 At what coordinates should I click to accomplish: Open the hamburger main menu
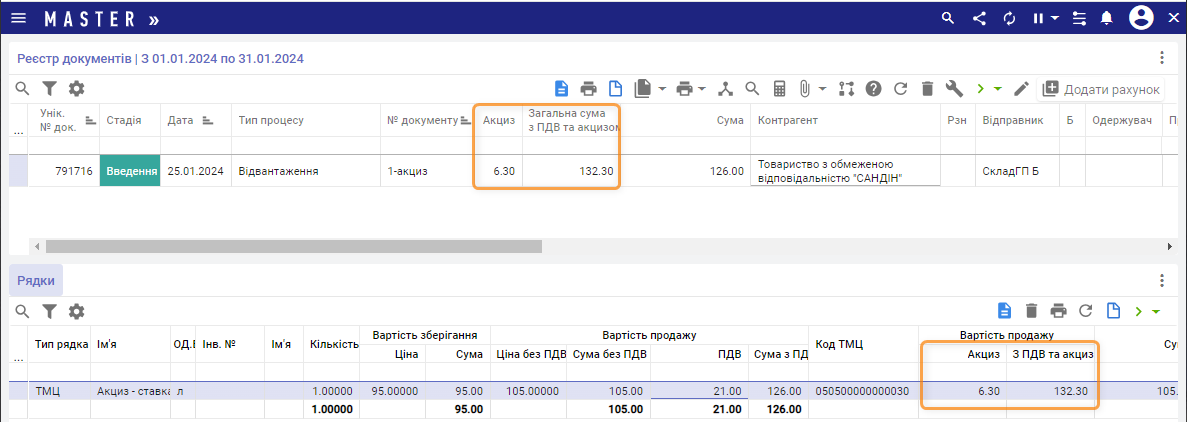[x=19, y=18]
